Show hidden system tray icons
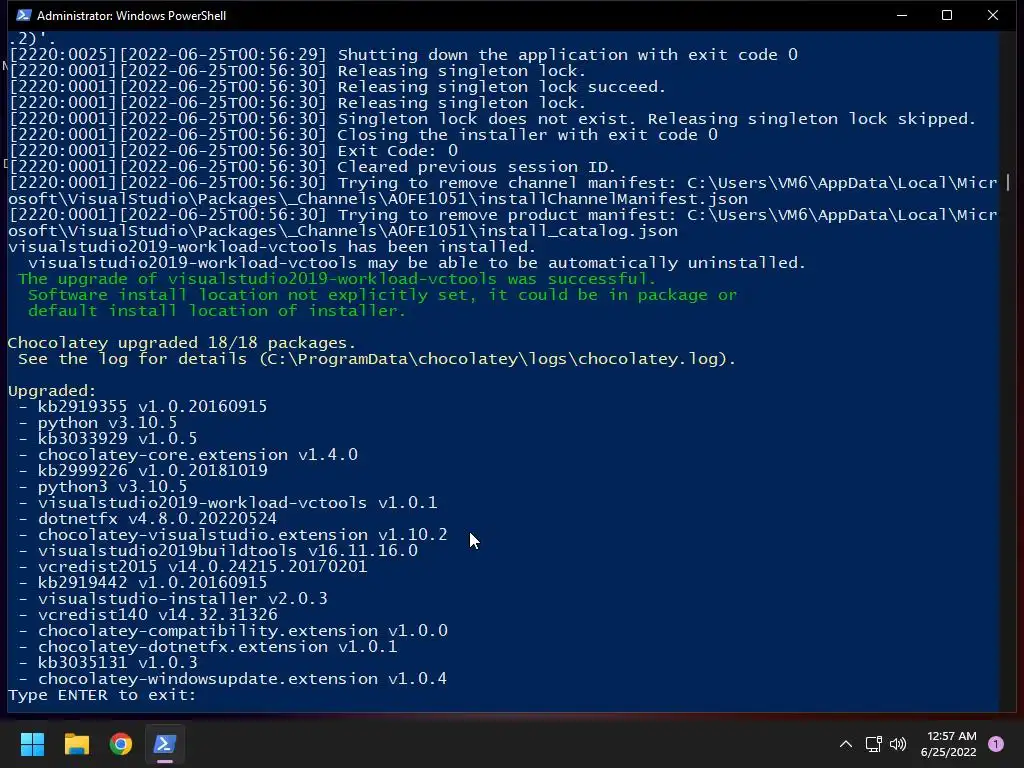This screenshot has height=768, width=1024. coord(846,744)
